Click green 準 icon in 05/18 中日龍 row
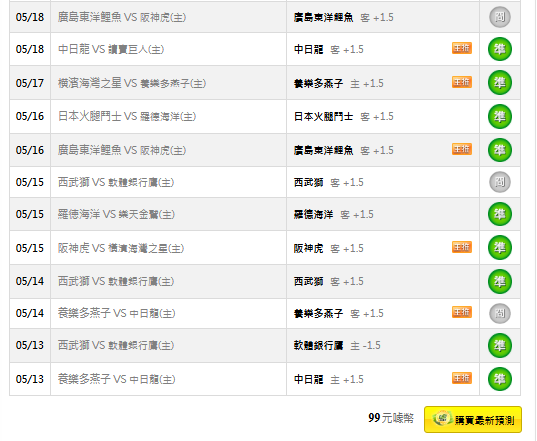The width and height of the screenshot is (537, 441). (500, 49)
